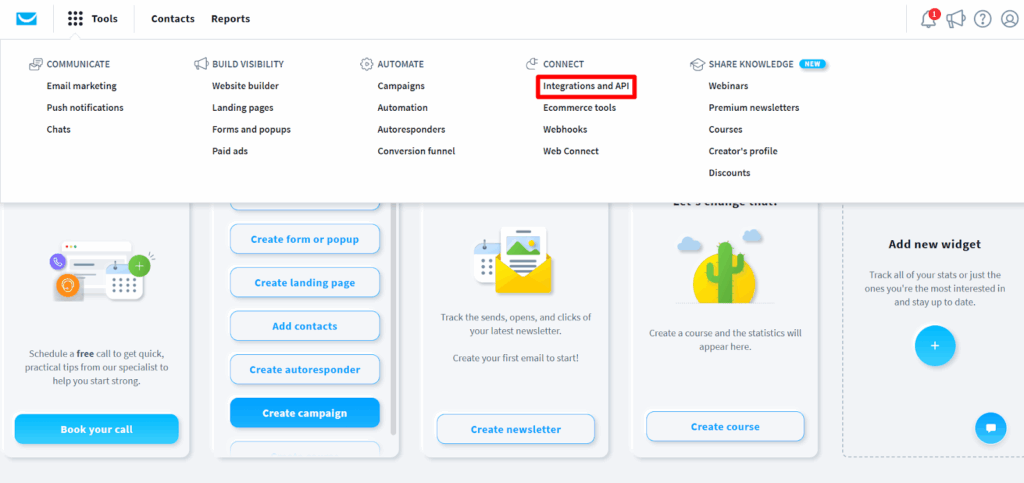Open Chats from Communicate
Image resolution: width=1024 pixels, height=483 pixels.
pos(59,129)
